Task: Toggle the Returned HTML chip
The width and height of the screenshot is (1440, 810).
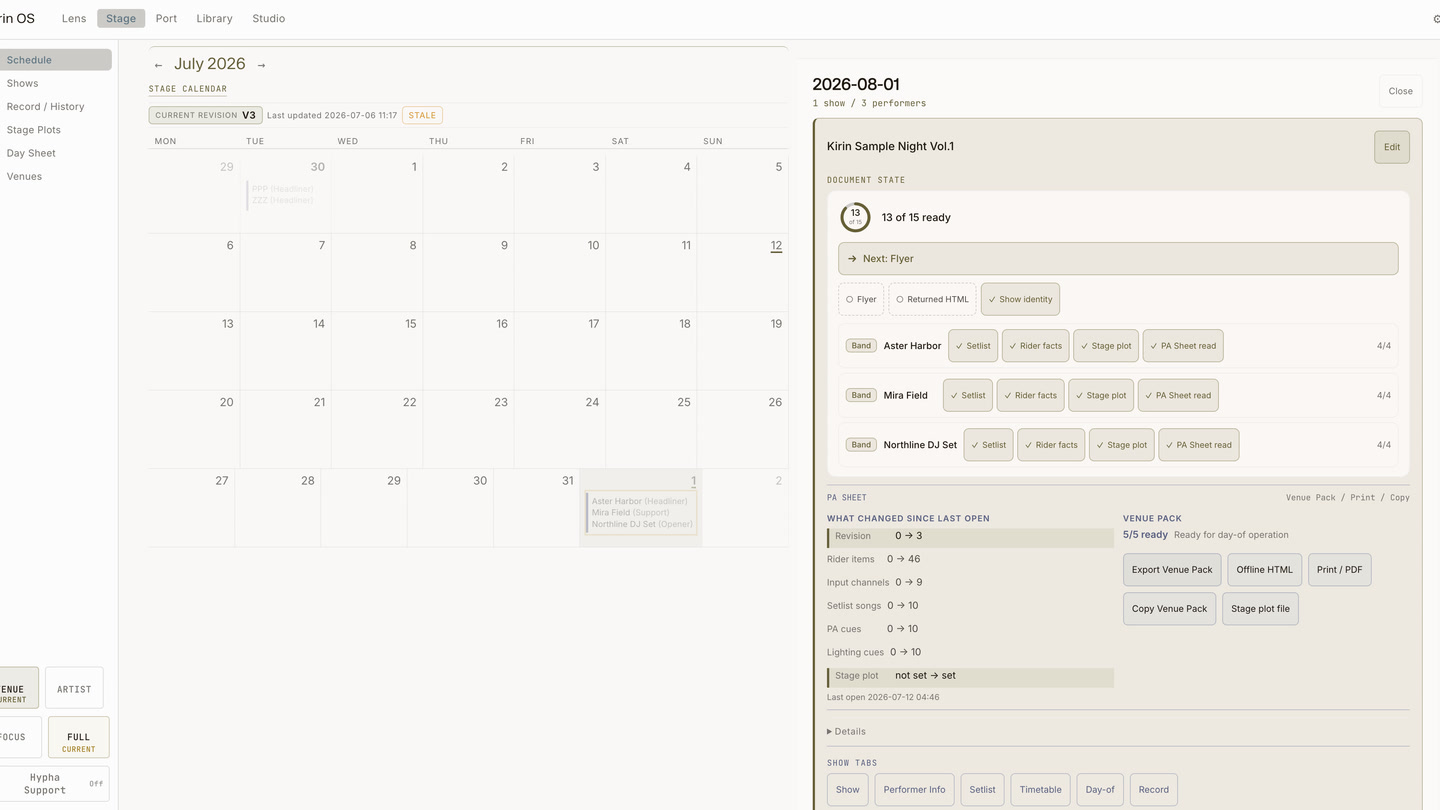Action: [932, 299]
